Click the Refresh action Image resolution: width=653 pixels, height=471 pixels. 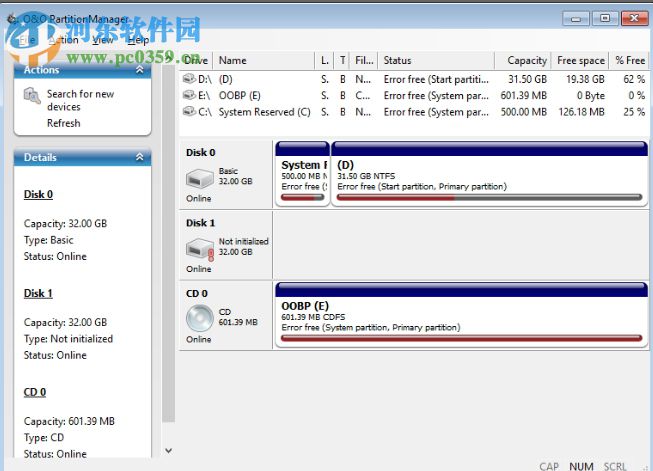[63, 123]
